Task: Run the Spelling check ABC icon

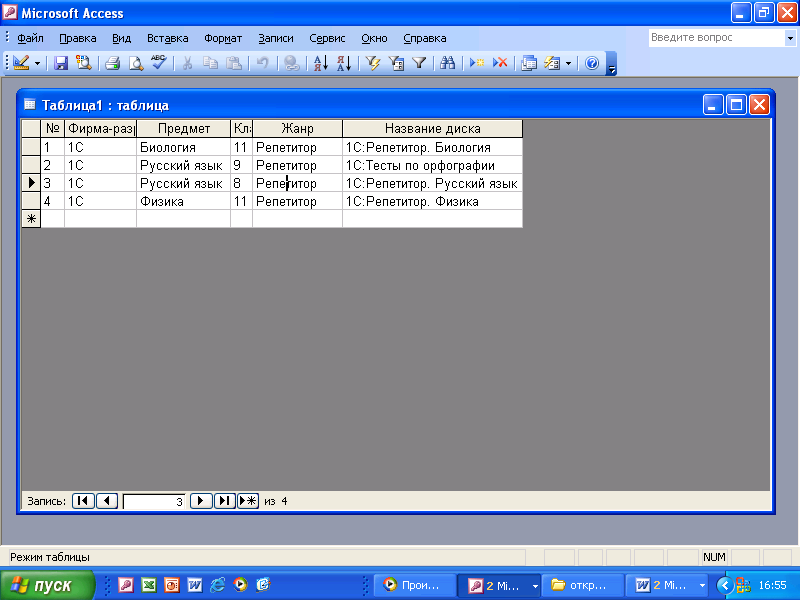Action: [x=159, y=63]
